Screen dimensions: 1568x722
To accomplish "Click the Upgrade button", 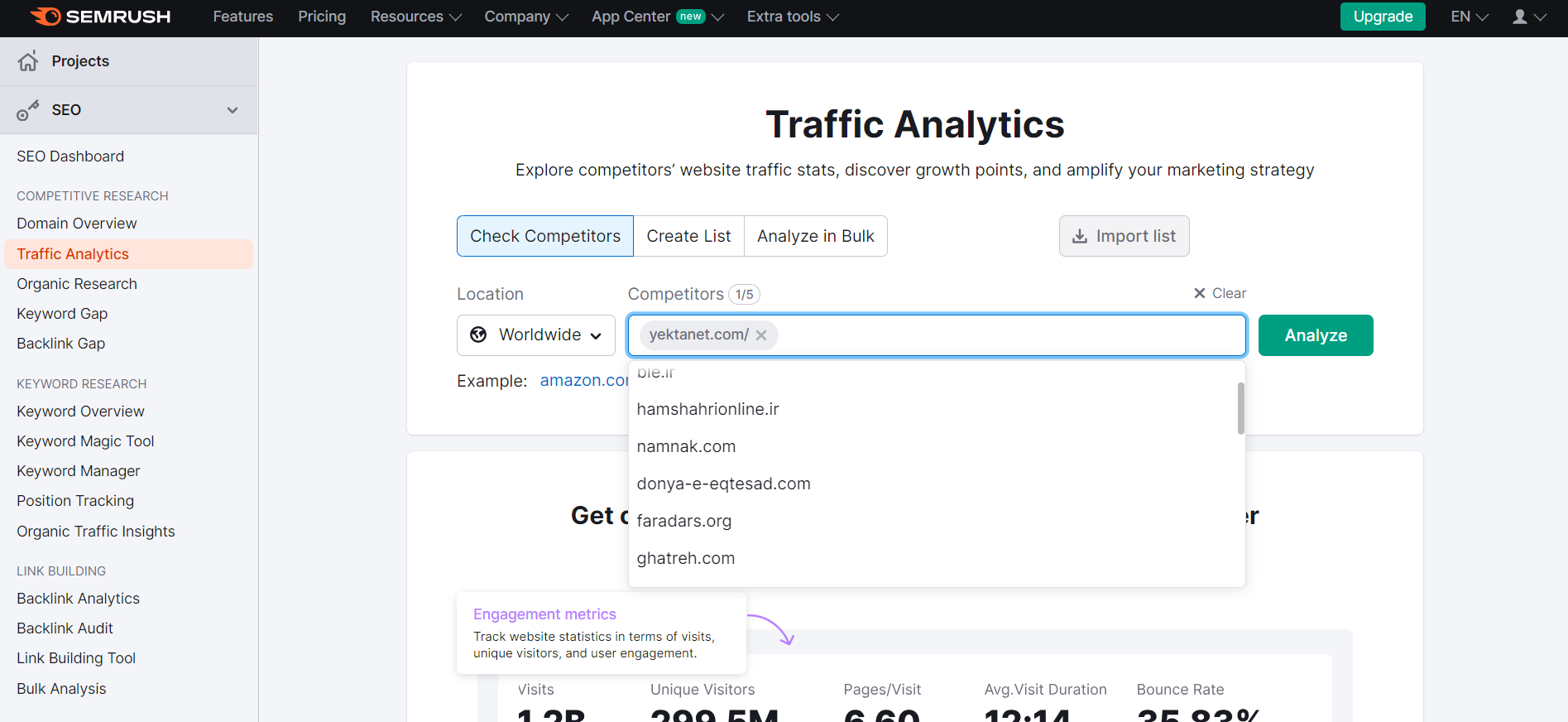I will 1383,17.
